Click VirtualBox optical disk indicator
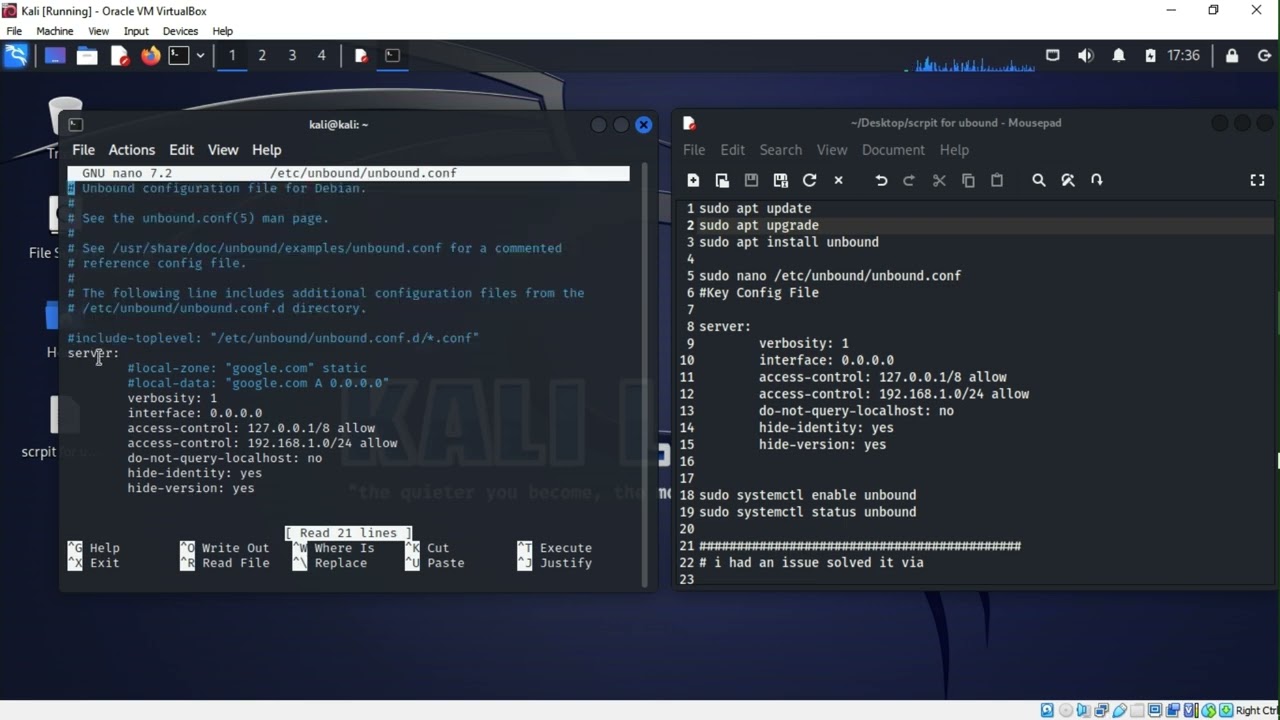 coord(1065,710)
